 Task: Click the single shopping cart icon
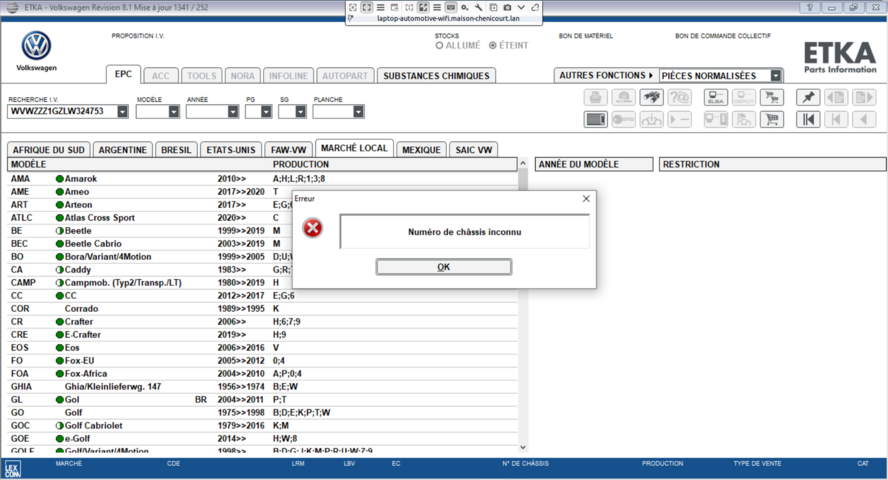[772, 119]
